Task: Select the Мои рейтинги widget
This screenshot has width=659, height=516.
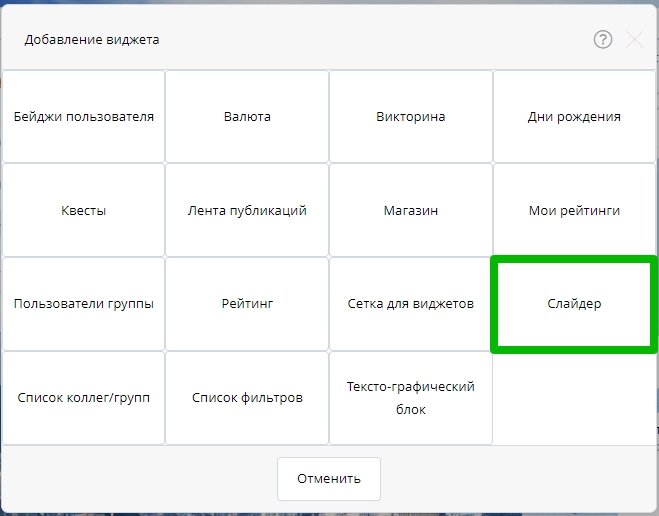Action: pos(574,210)
